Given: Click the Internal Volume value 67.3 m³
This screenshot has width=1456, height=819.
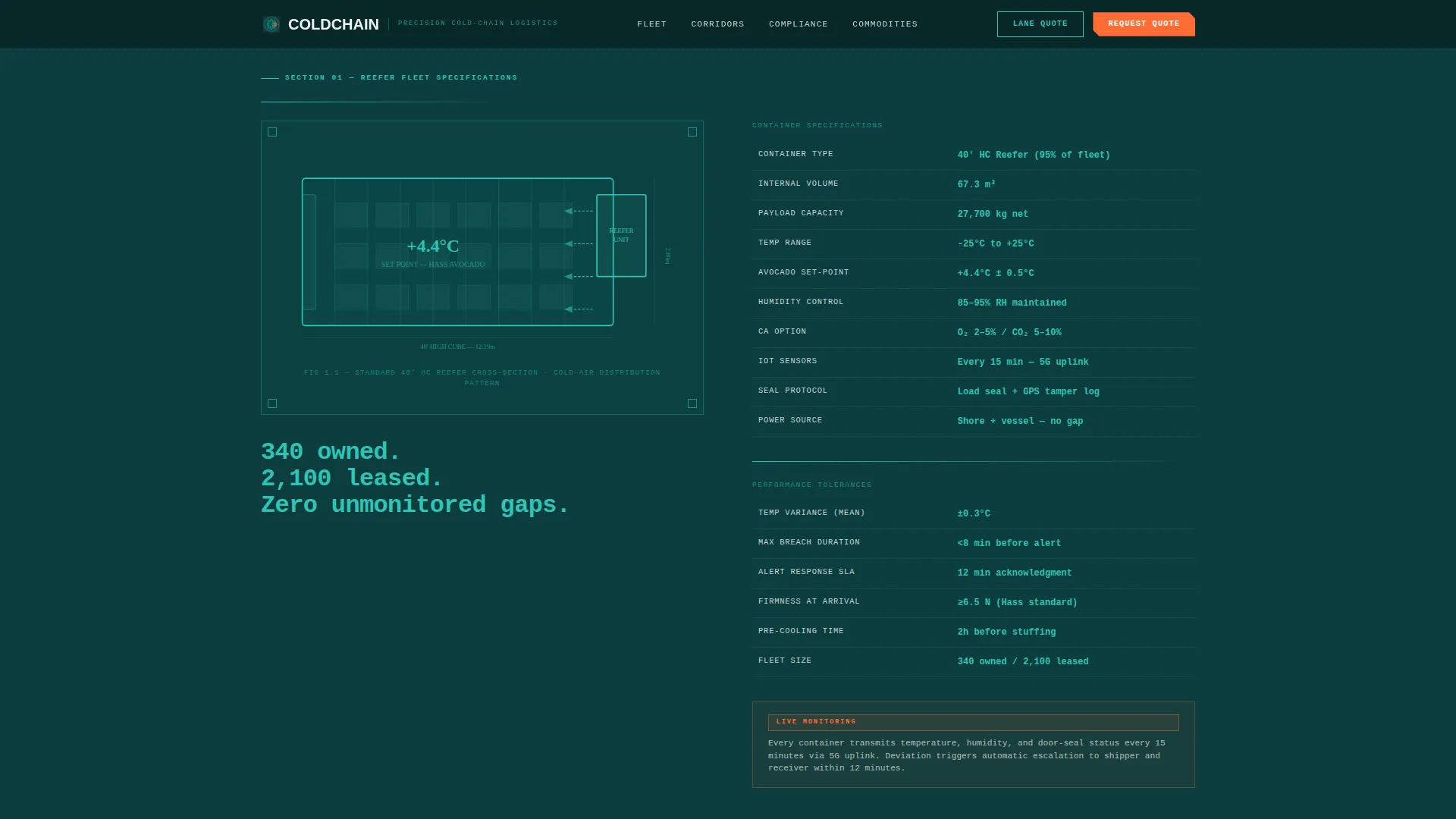Looking at the screenshot, I should pos(976,184).
